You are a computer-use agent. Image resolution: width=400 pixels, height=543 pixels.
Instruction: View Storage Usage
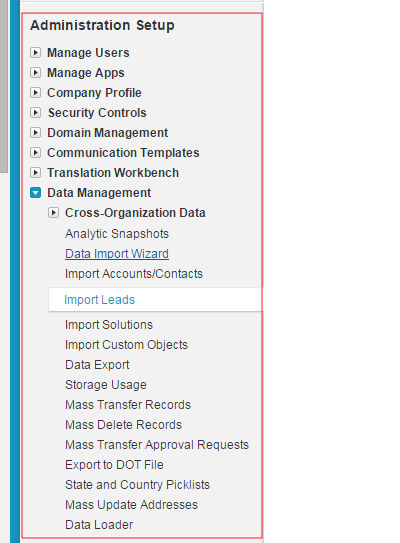[106, 385]
